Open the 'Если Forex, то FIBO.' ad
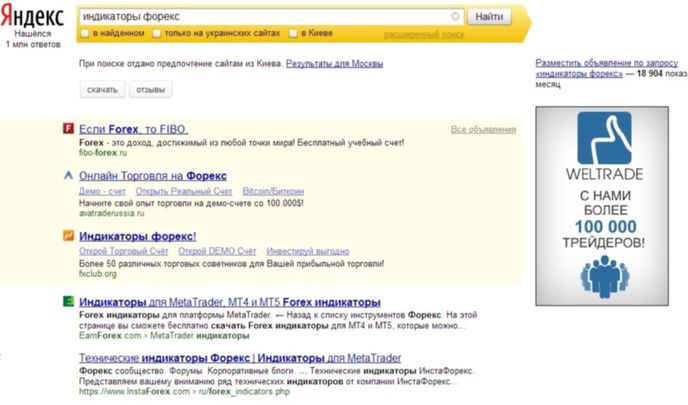This screenshot has width=688, height=405. tap(133, 129)
